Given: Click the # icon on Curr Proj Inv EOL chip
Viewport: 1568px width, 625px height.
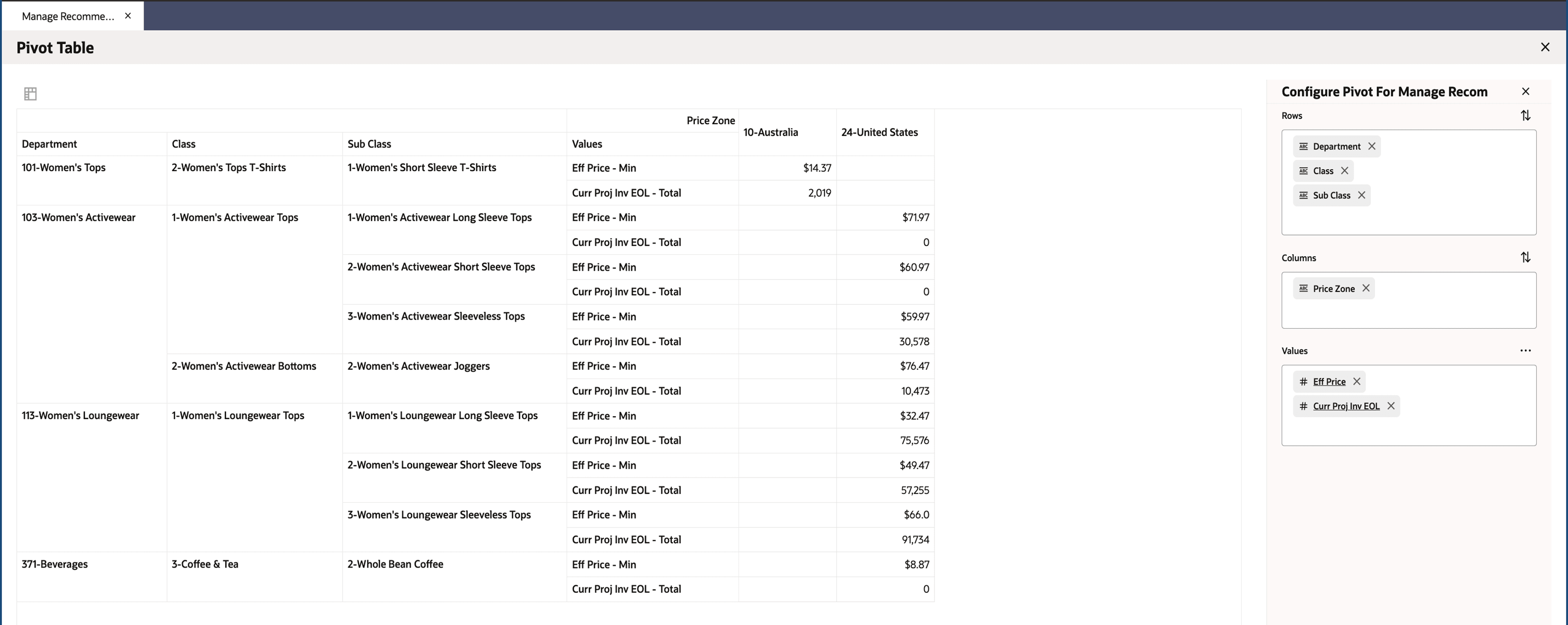Looking at the screenshot, I should pos(1303,406).
